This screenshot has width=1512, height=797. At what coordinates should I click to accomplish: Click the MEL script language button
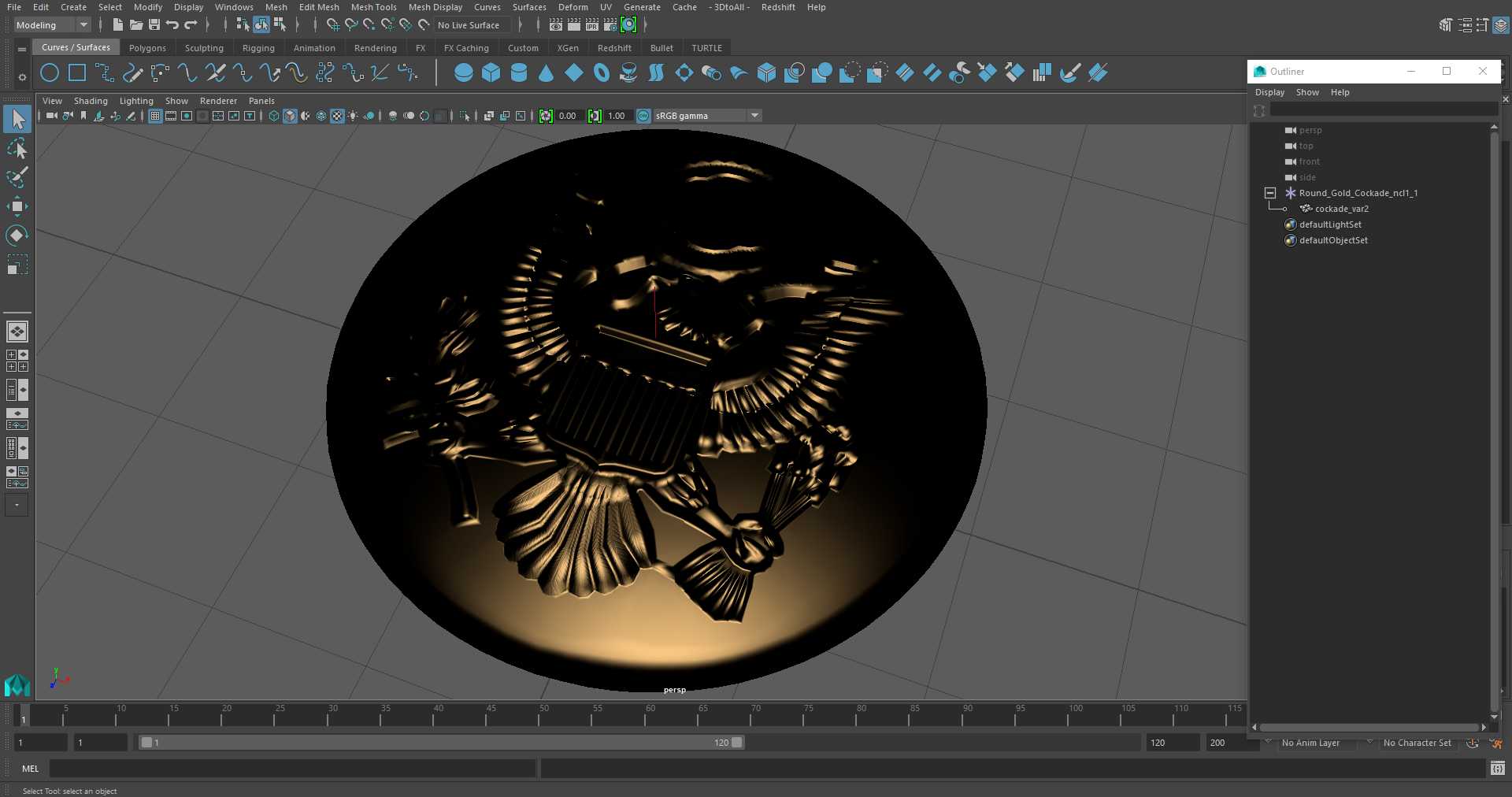(x=30, y=769)
